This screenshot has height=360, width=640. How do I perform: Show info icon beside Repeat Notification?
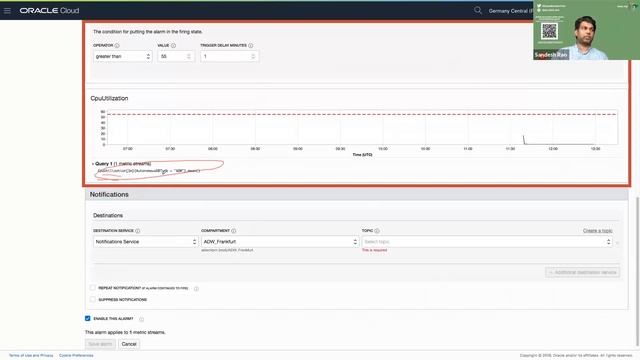coord(196,289)
